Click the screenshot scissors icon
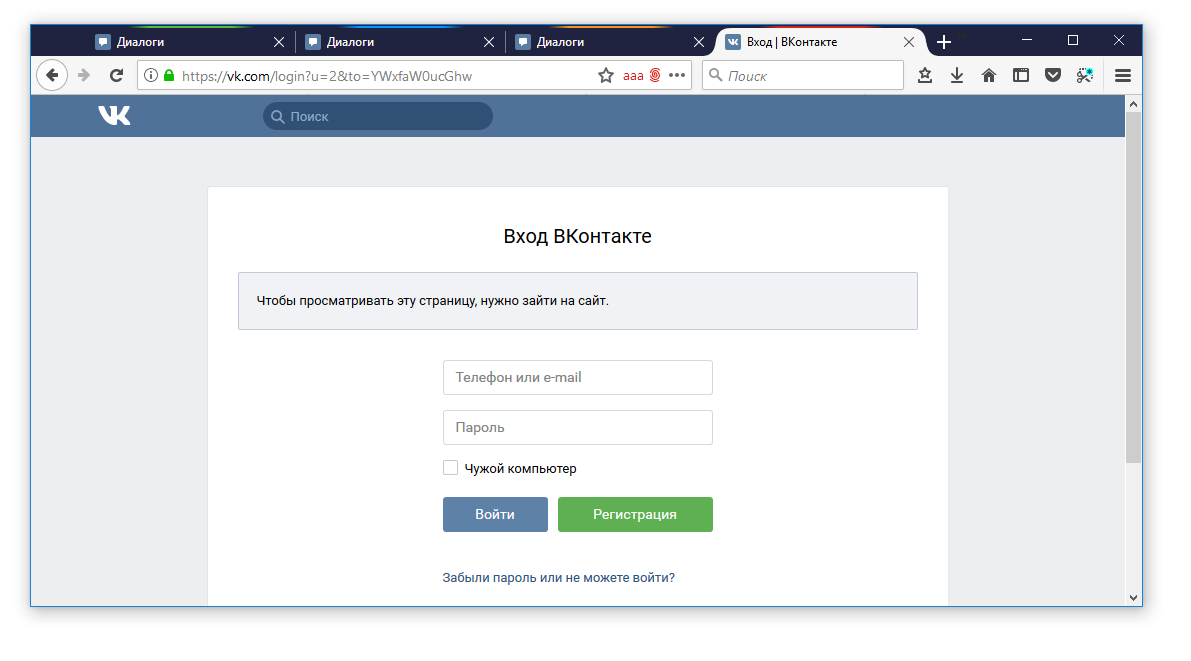The height and width of the screenshot is (661, 1191). [x=1085, y=75]
